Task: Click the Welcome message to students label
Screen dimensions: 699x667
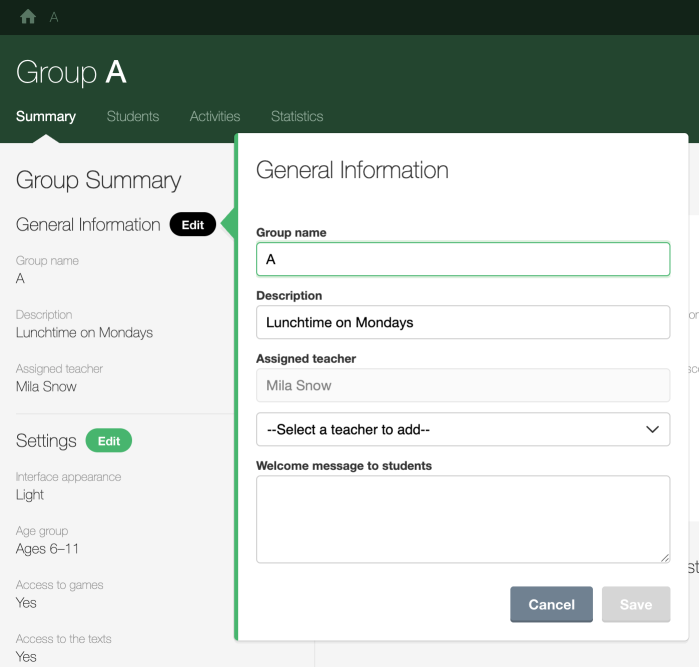Action: (x=344, y=465)
